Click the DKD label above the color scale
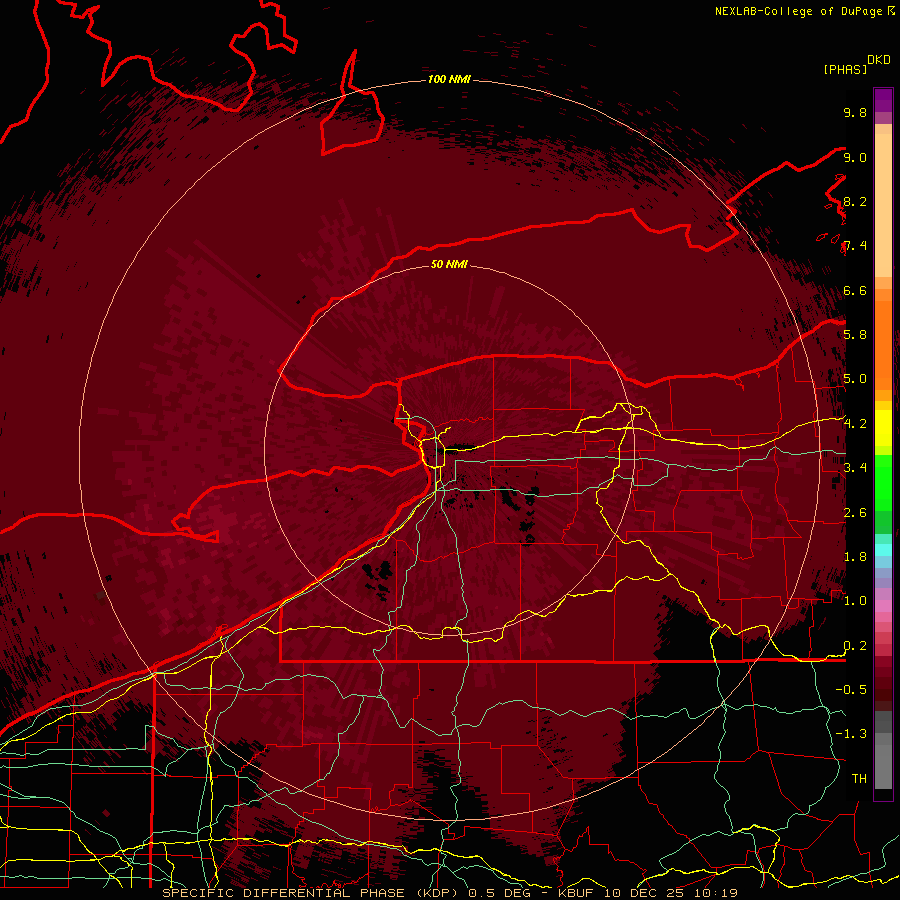900x900 pixels. click(x=879, y=60)
